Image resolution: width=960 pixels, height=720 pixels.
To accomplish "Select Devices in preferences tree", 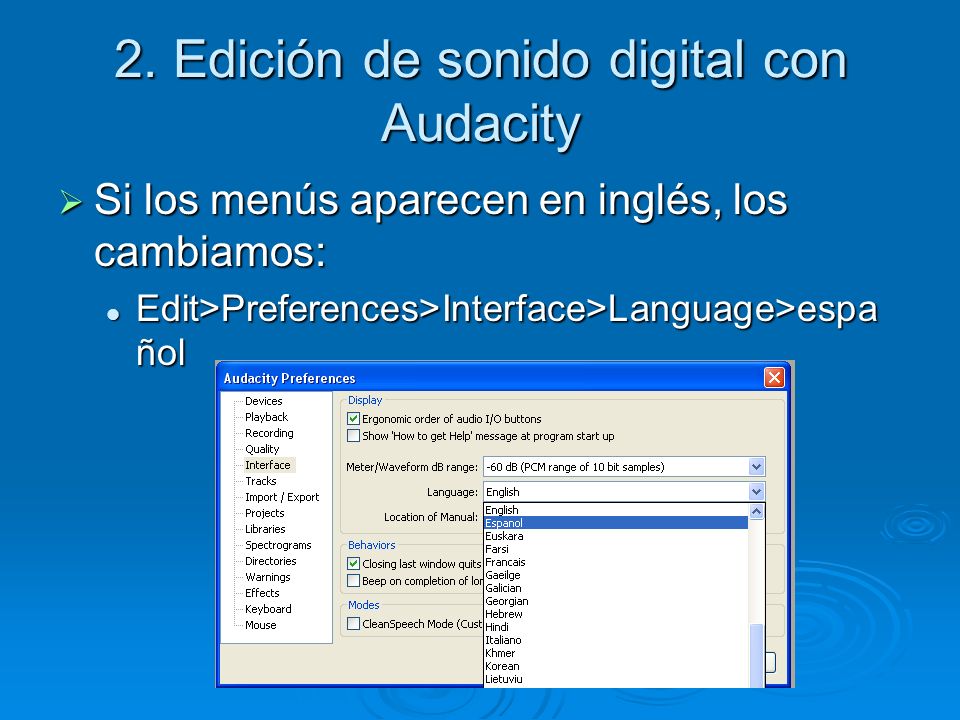I will point(263,401).
